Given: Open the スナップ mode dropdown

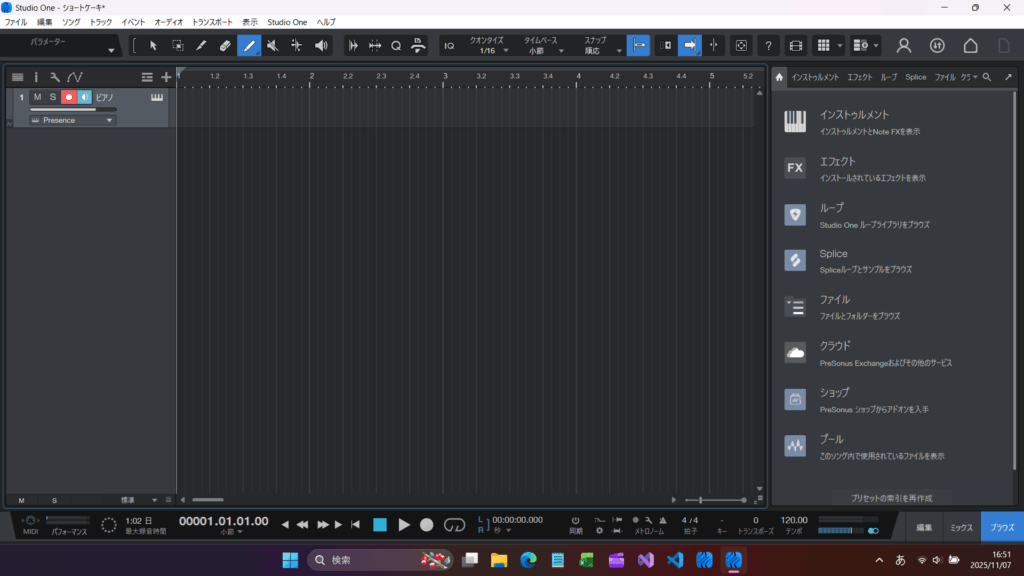Looking at the screenshot, I should pyautogui.click(x=599, y=50).
